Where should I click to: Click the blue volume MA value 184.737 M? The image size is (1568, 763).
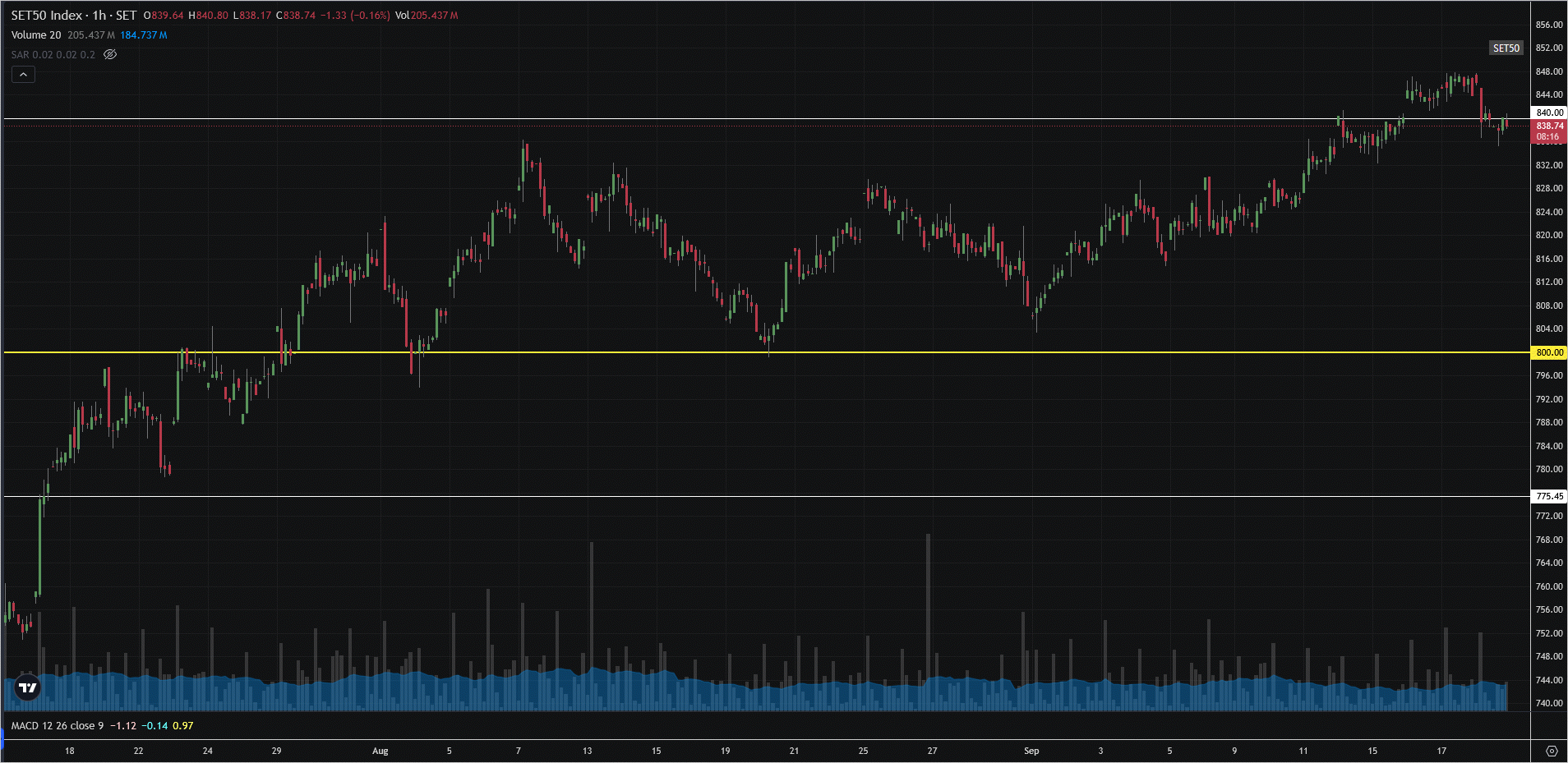coord(144,35)
